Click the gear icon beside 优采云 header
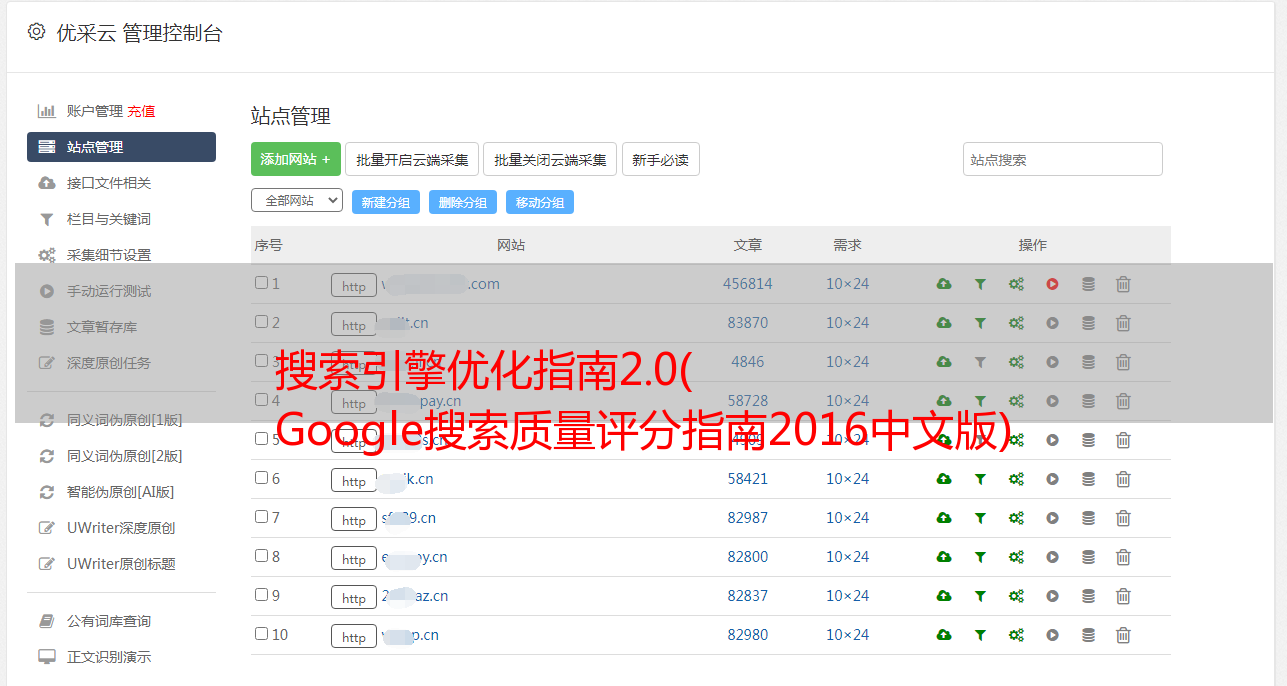Viewport: 1287px width, 686px height. [37, 32]
